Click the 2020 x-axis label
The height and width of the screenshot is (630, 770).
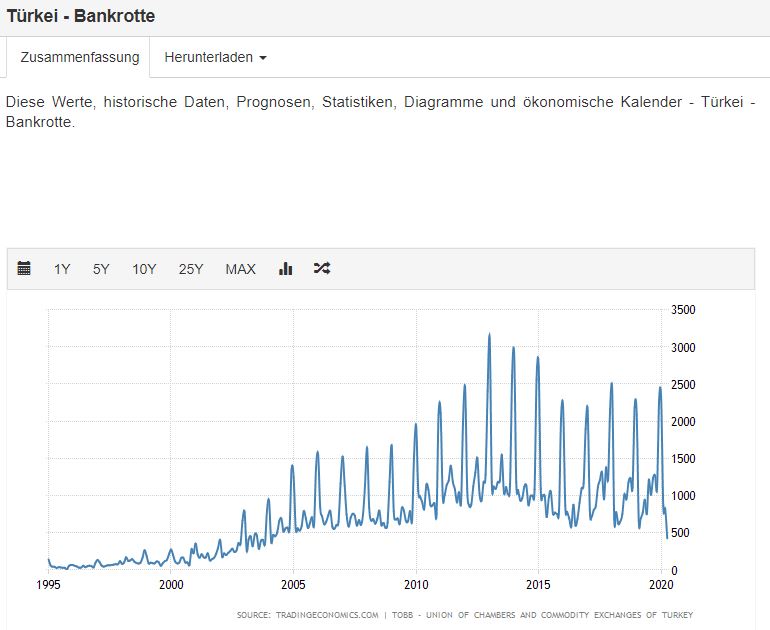point(661,585)
